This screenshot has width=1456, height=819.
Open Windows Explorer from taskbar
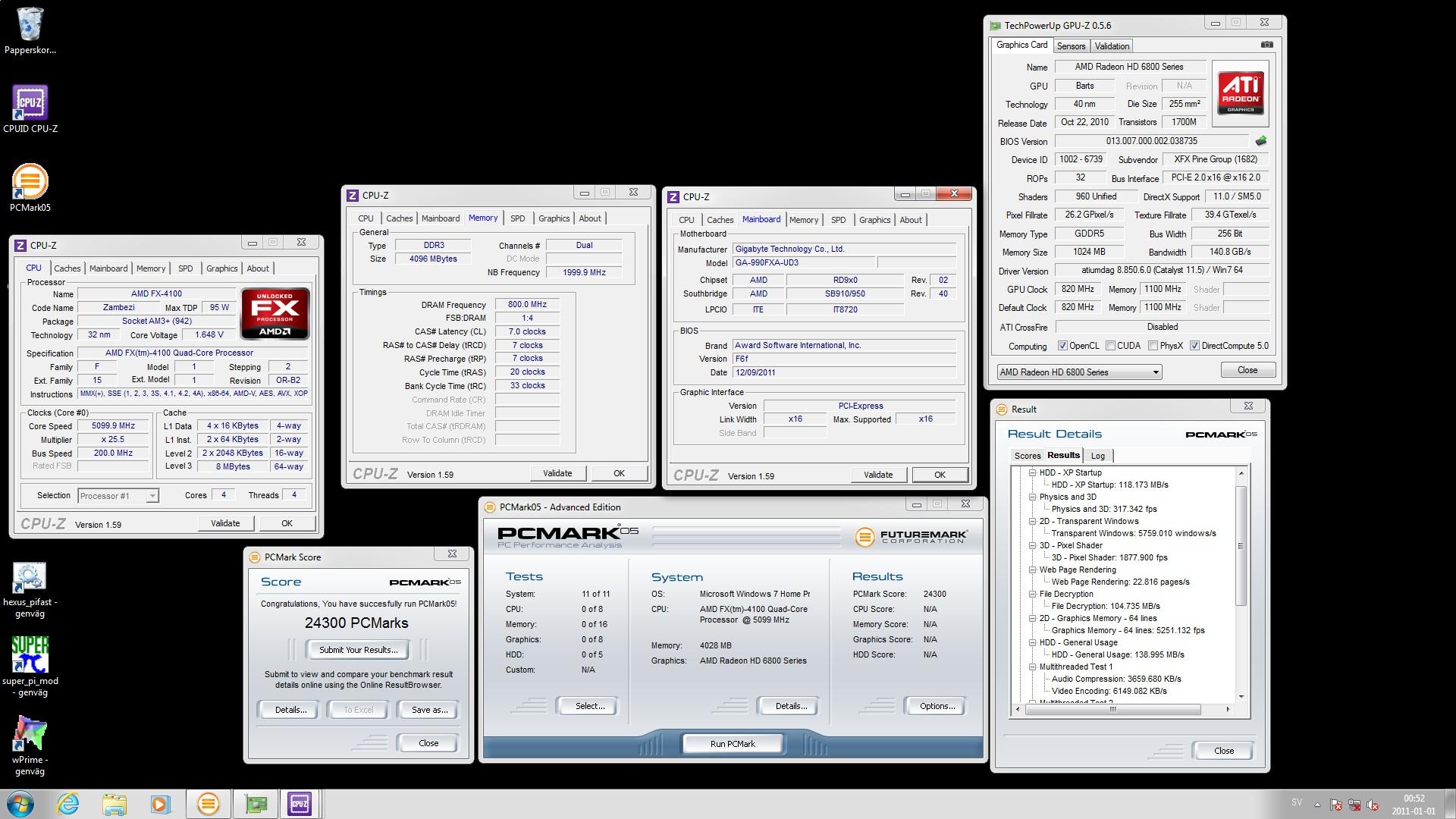pos(115,804)
